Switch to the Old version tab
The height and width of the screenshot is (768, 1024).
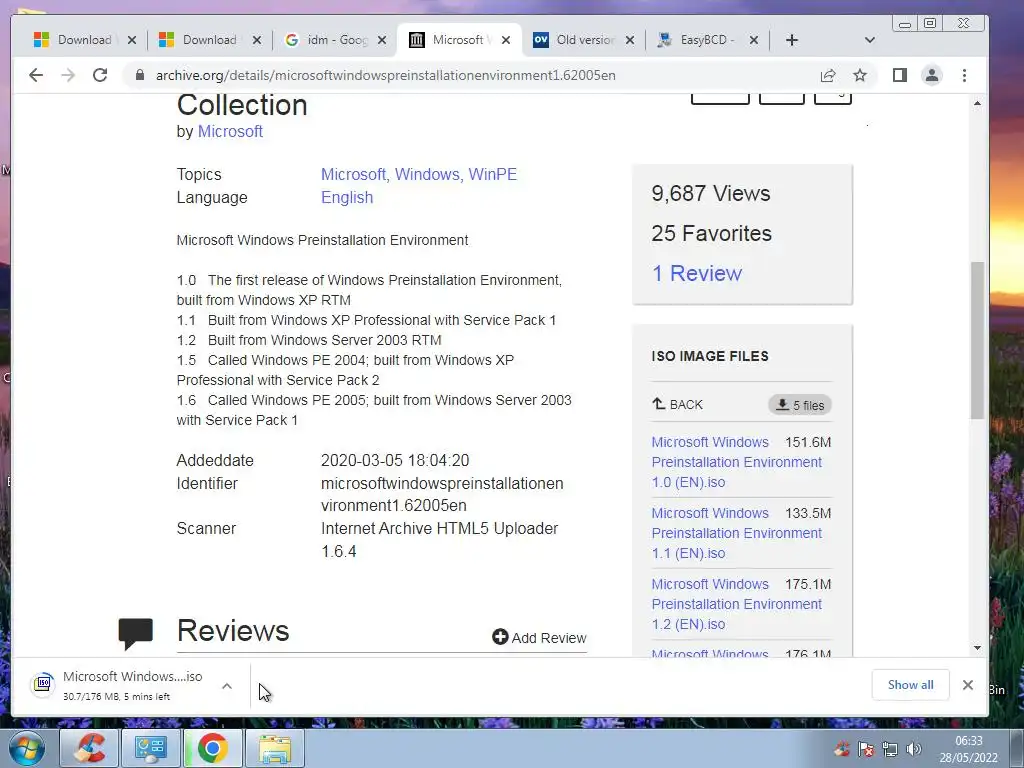click(x=584, y=40)
